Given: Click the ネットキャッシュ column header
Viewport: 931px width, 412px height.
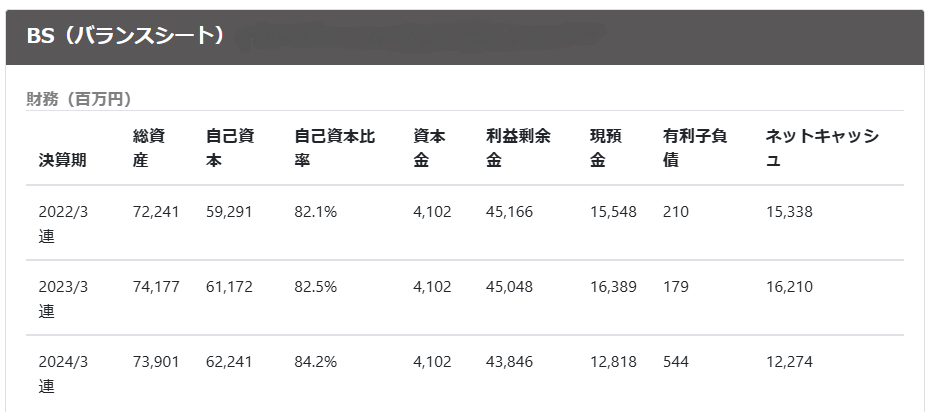Looking at the screenshot, I should [822, 148].
